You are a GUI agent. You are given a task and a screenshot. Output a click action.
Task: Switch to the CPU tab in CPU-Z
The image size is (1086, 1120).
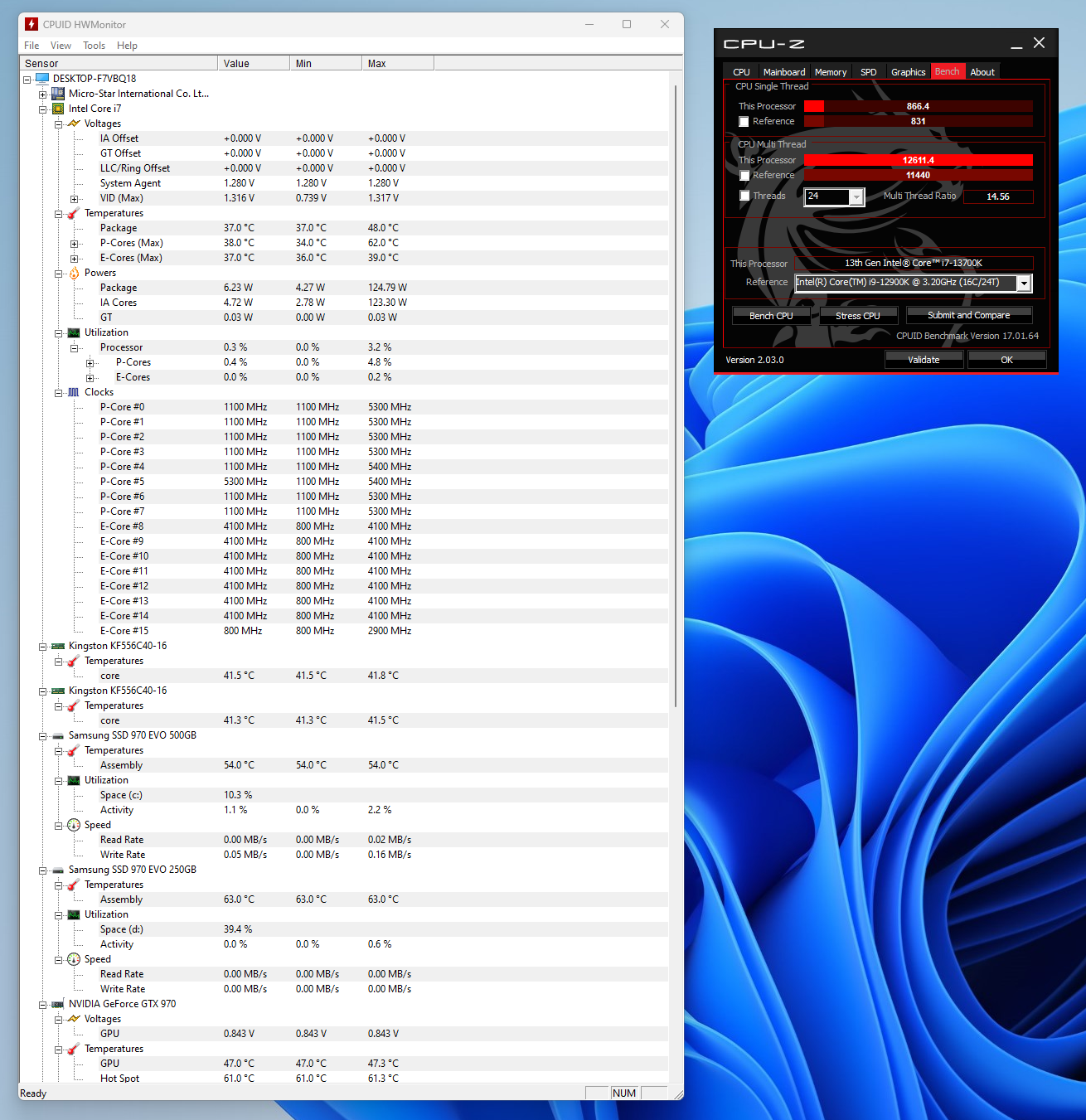pyautogui.click(x=741, y=72)
